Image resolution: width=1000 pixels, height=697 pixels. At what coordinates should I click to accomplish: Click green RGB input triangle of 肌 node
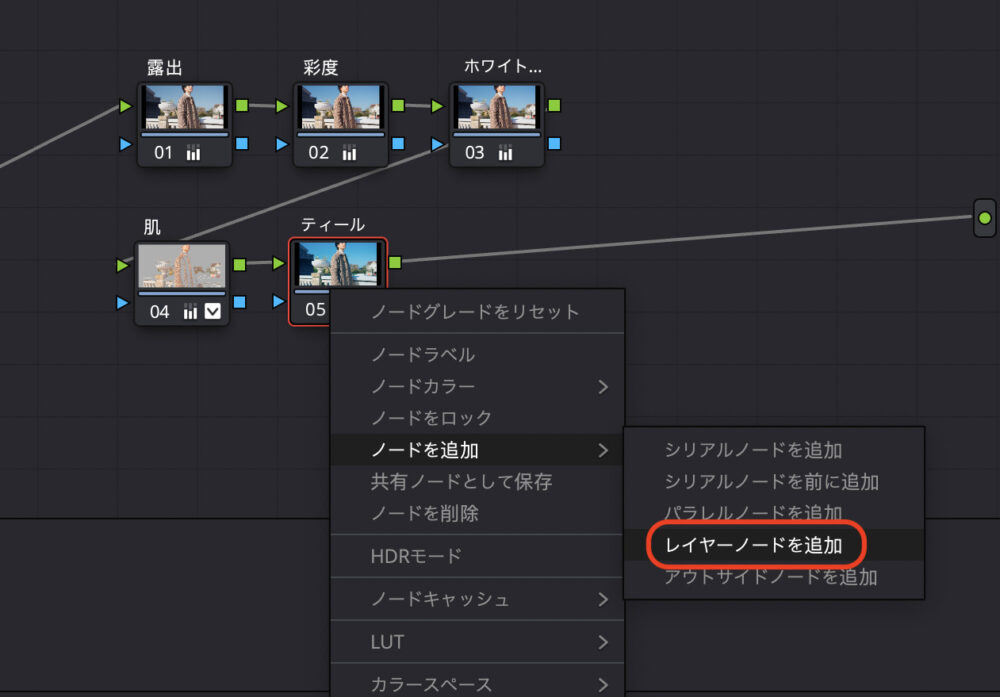124,265
